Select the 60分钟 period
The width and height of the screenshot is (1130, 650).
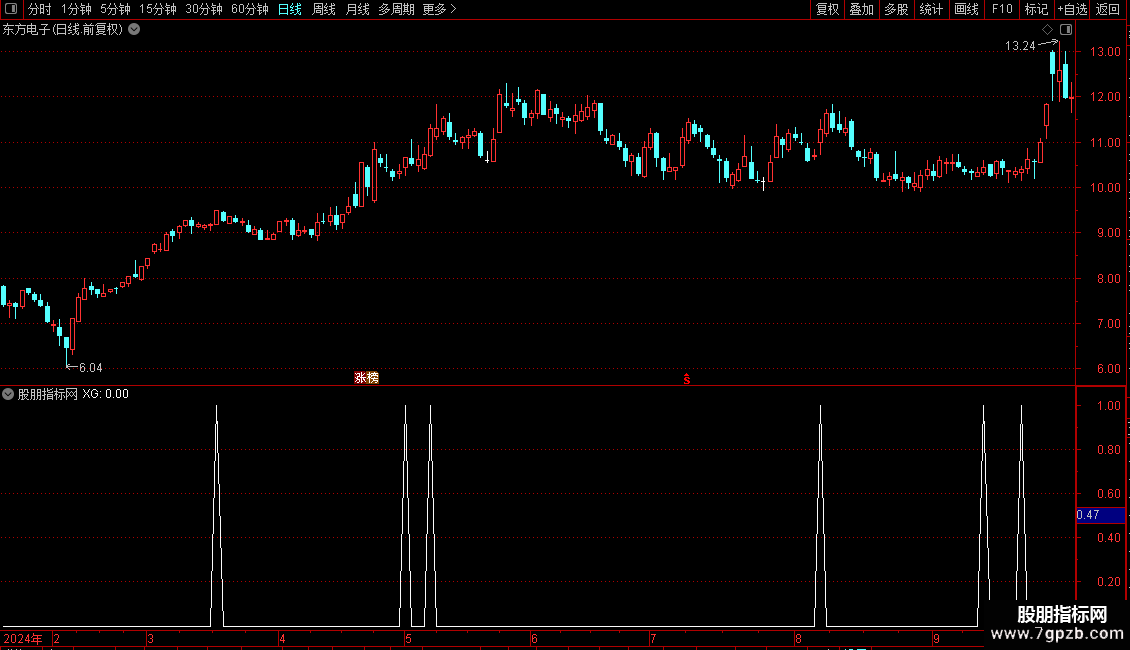coord(250,9)
